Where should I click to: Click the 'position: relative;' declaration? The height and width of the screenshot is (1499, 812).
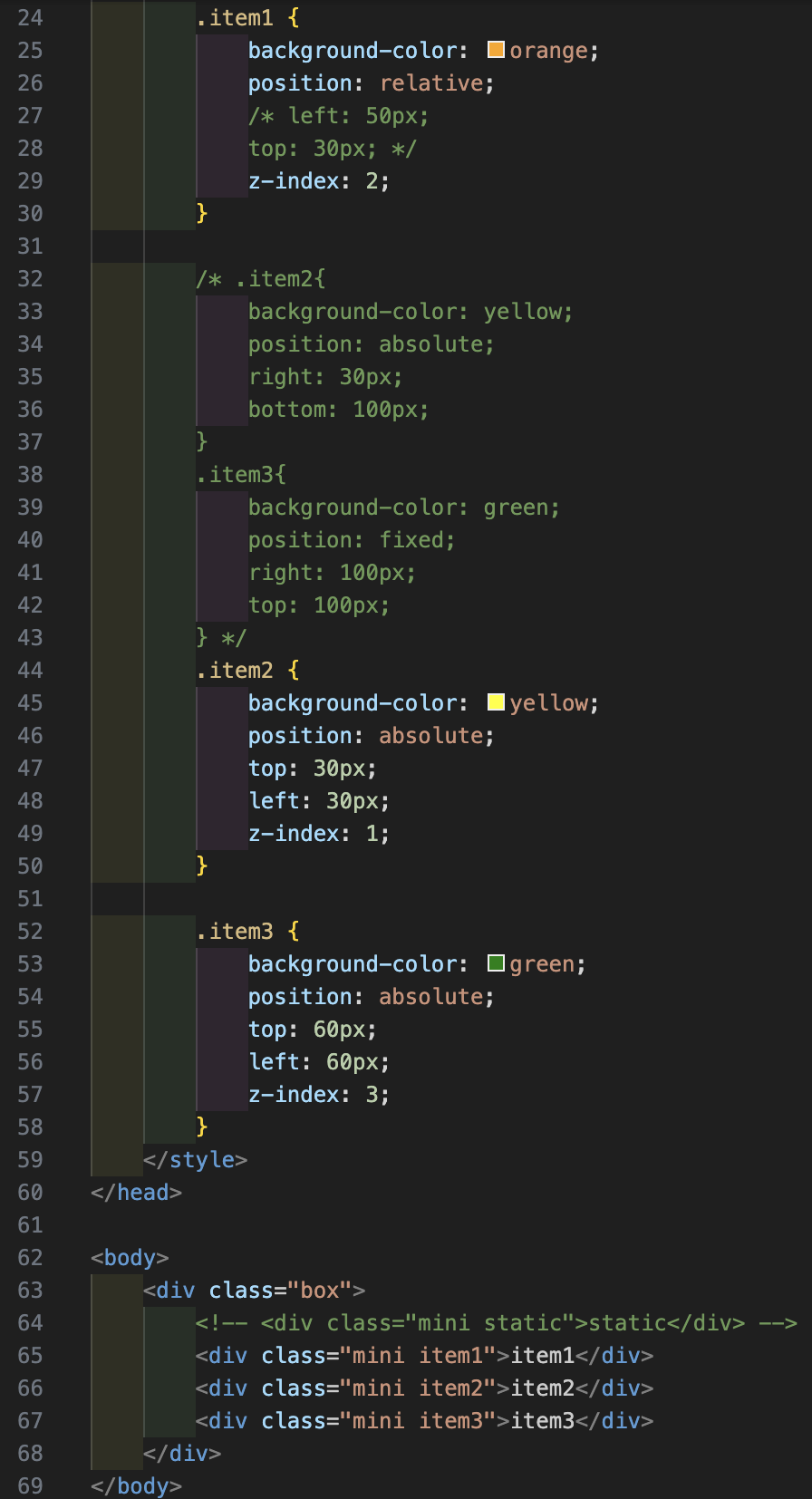(x=372, y=82)
